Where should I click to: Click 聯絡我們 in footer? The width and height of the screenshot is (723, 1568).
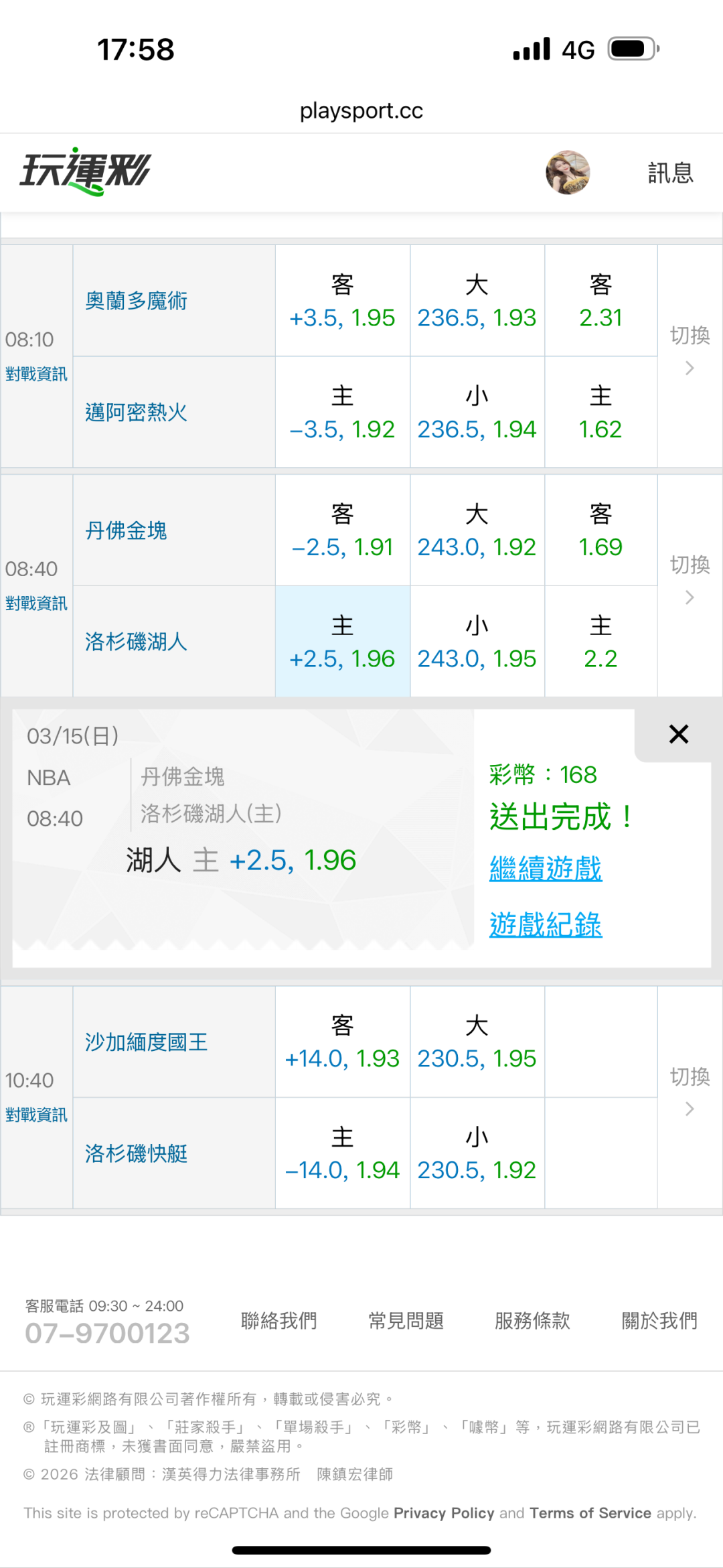coord(278,1321)
